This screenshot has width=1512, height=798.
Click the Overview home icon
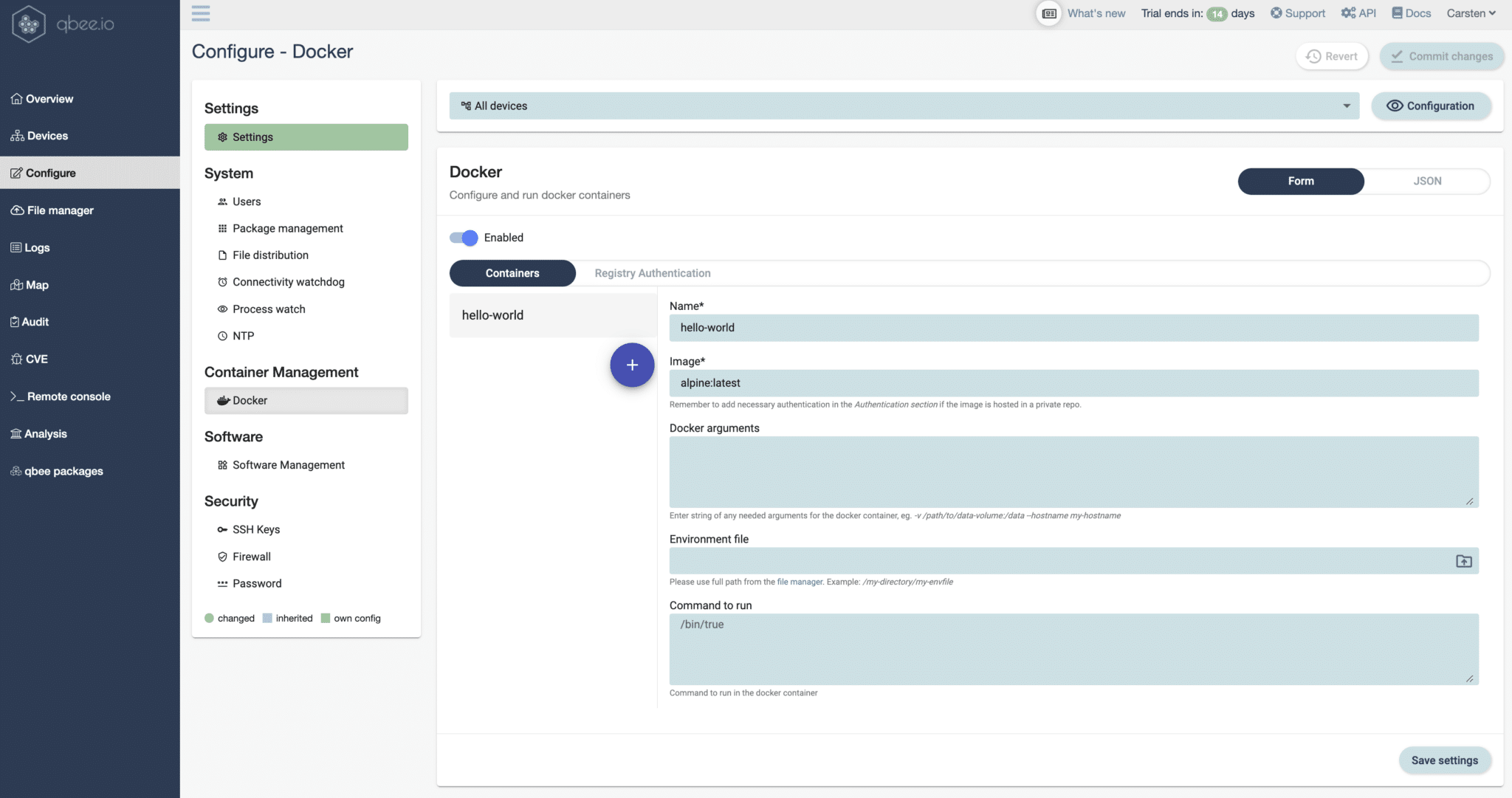16,99
